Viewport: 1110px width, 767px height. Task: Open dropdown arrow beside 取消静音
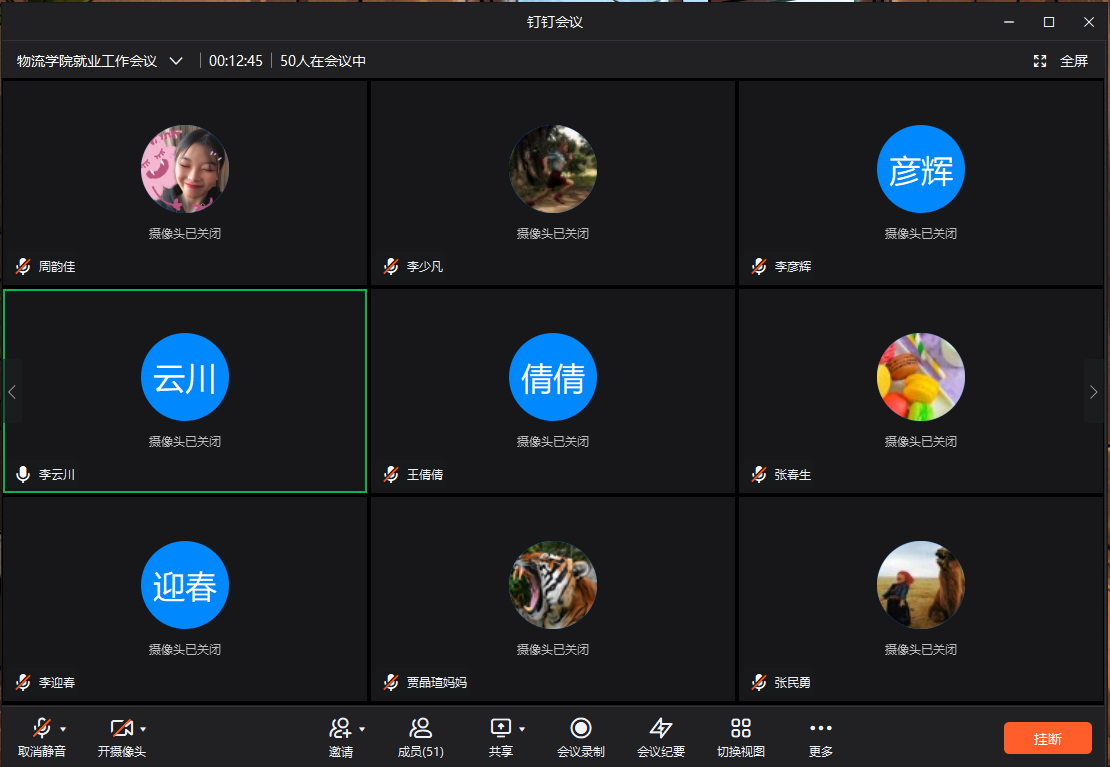click(x=64, y=729)
